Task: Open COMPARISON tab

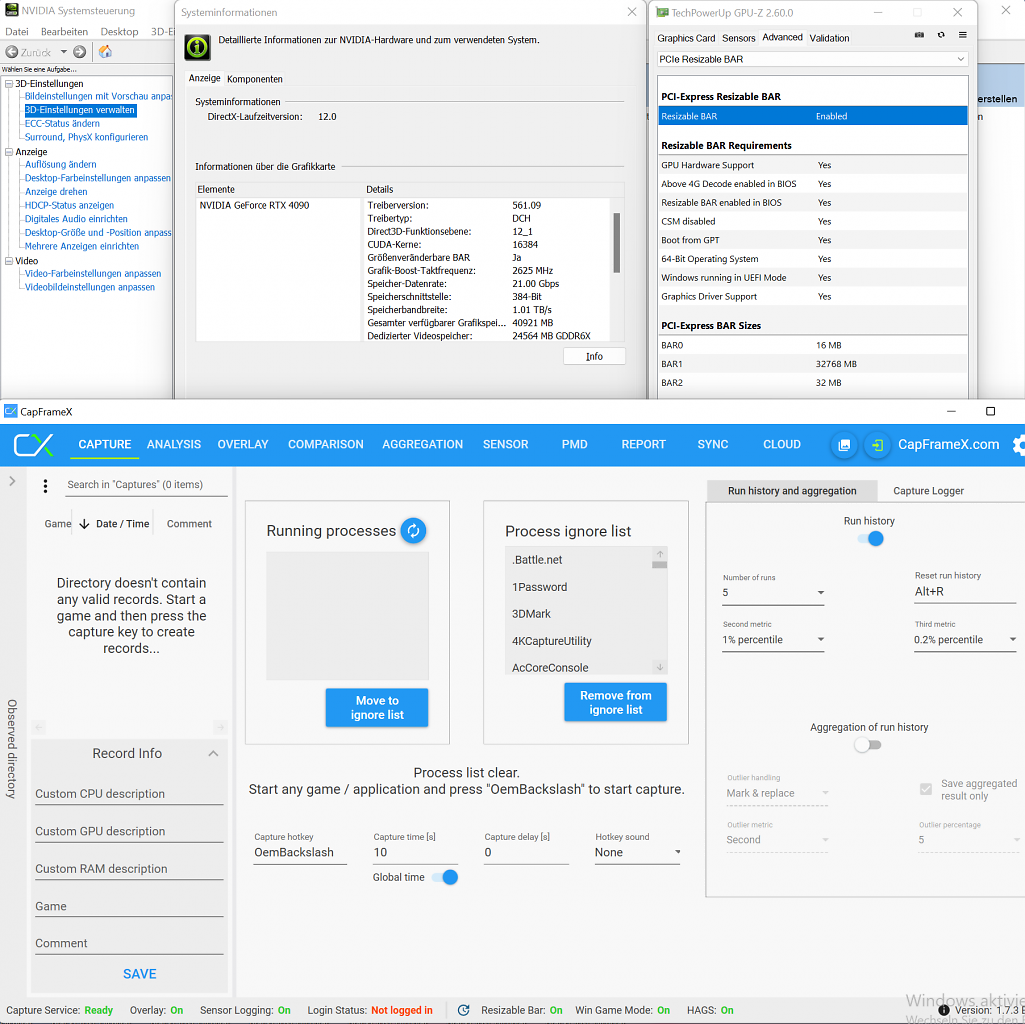Action: coord(326,445)
